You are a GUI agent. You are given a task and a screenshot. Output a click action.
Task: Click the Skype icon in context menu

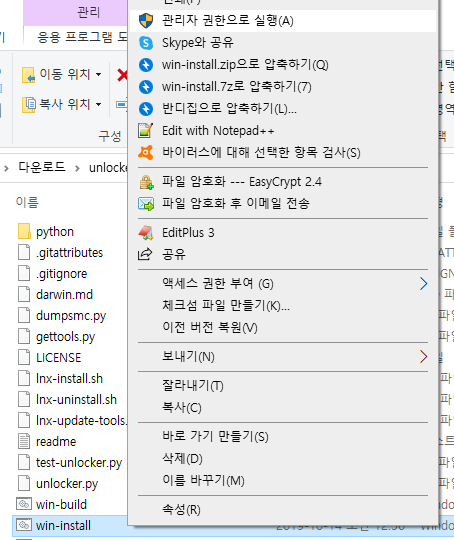point(146,43)
